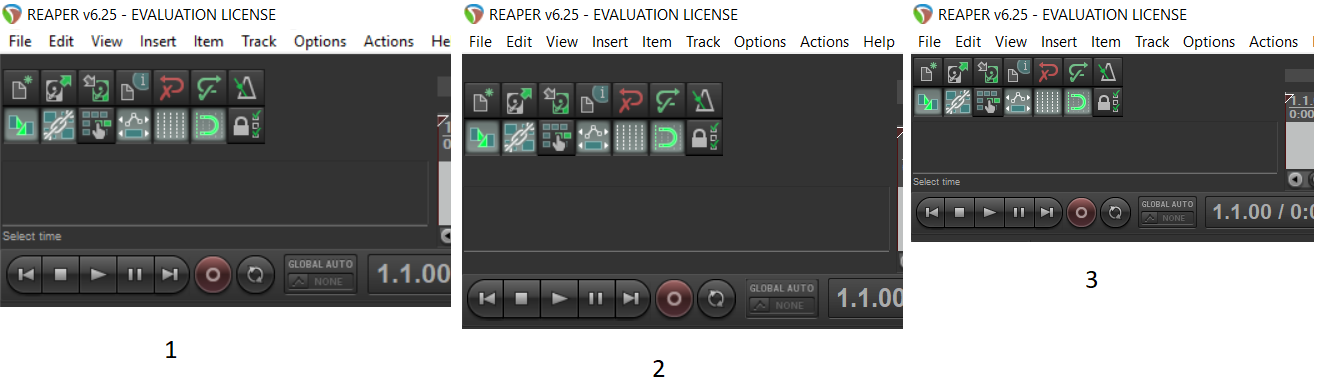The image size is (1330, 389).
Task: Toggle the metronome icon in left REAPER window
Action: point(246,88)
